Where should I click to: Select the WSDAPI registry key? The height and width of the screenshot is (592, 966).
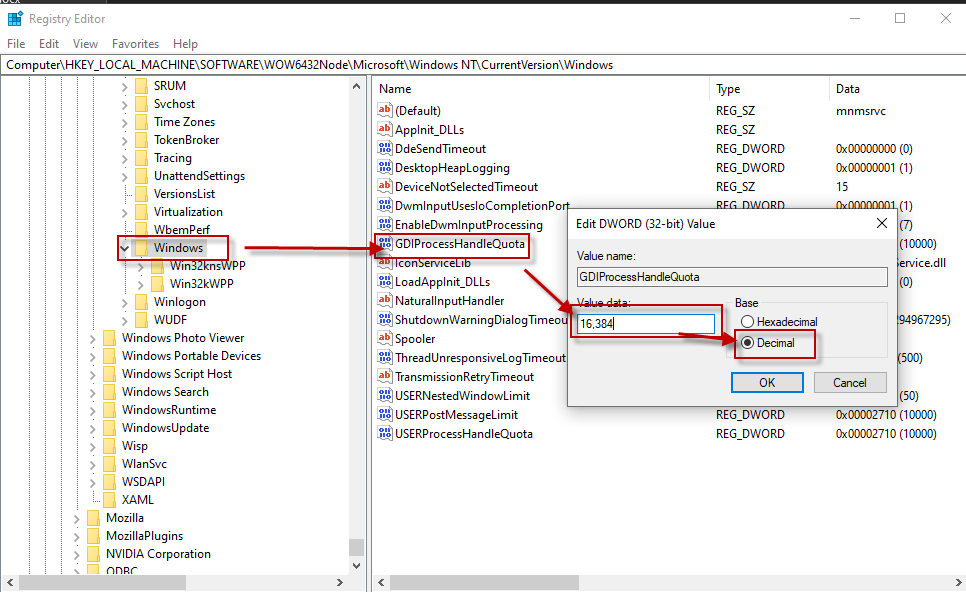click(x=143, y=482)
